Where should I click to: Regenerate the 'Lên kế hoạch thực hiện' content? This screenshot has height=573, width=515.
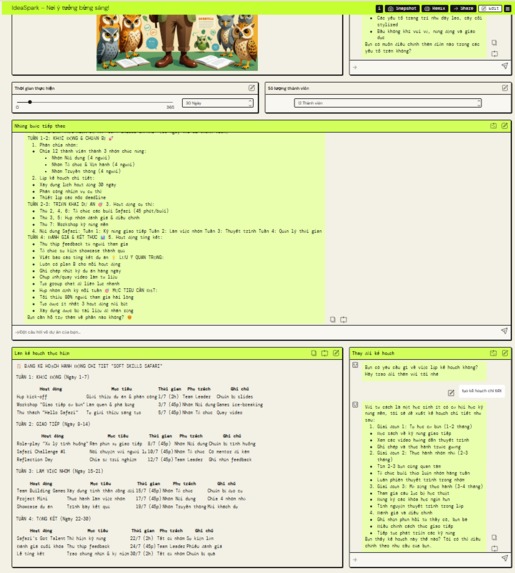(x=325, y=353)
